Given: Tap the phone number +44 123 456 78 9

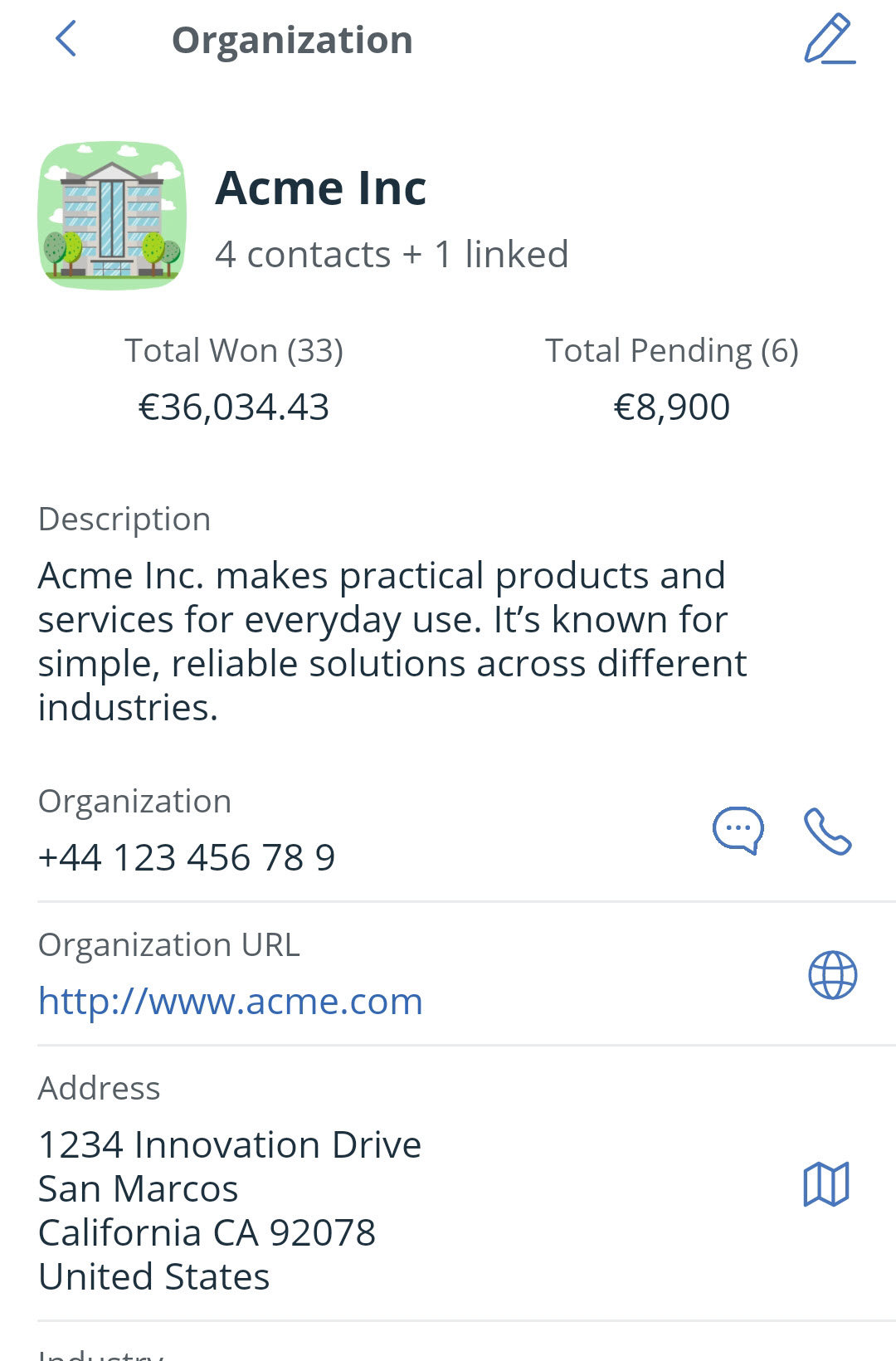Looking at the screenshot, I should pyautogui.click(x=187, y=857).
